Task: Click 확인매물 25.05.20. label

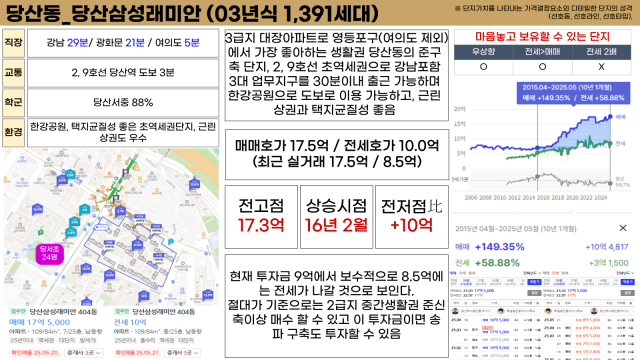Action: coord(35,353)
